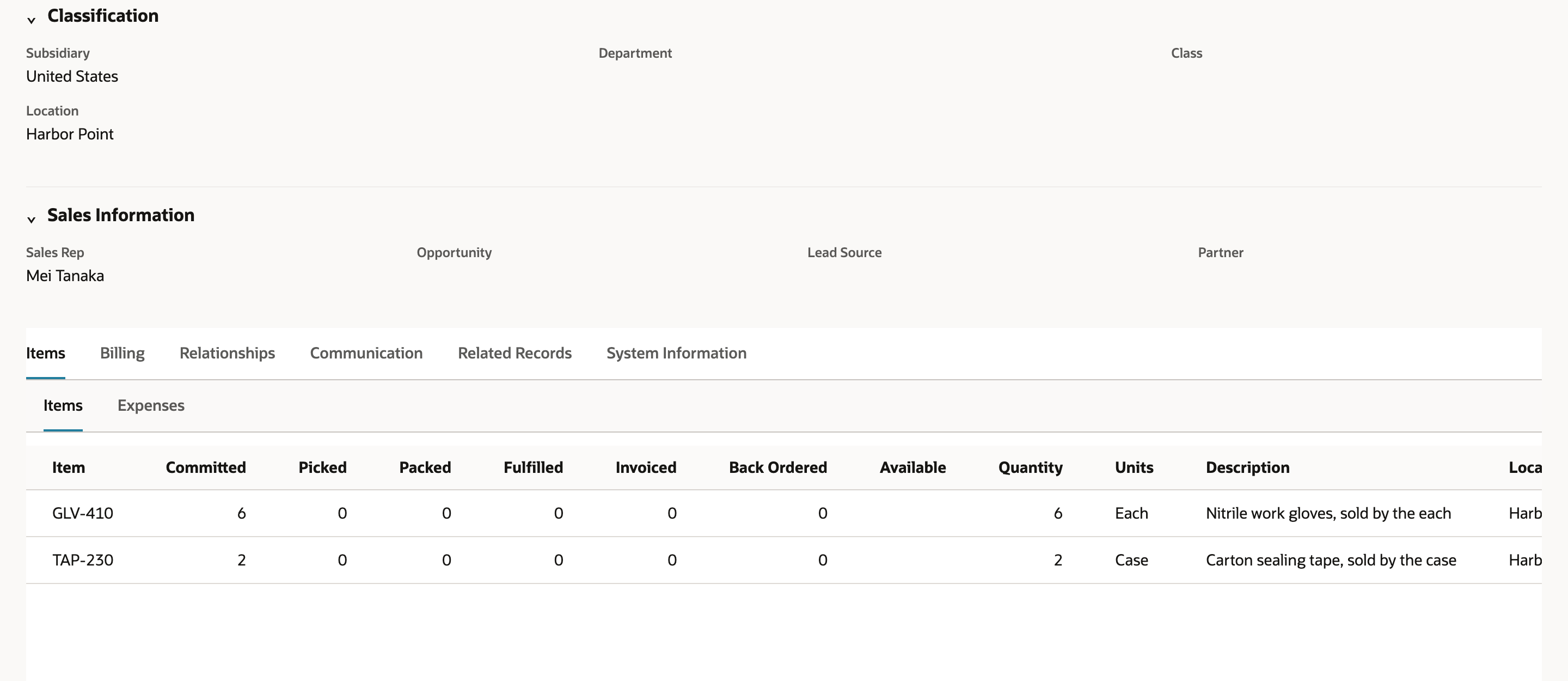Click the Item column header

point(69,467)
